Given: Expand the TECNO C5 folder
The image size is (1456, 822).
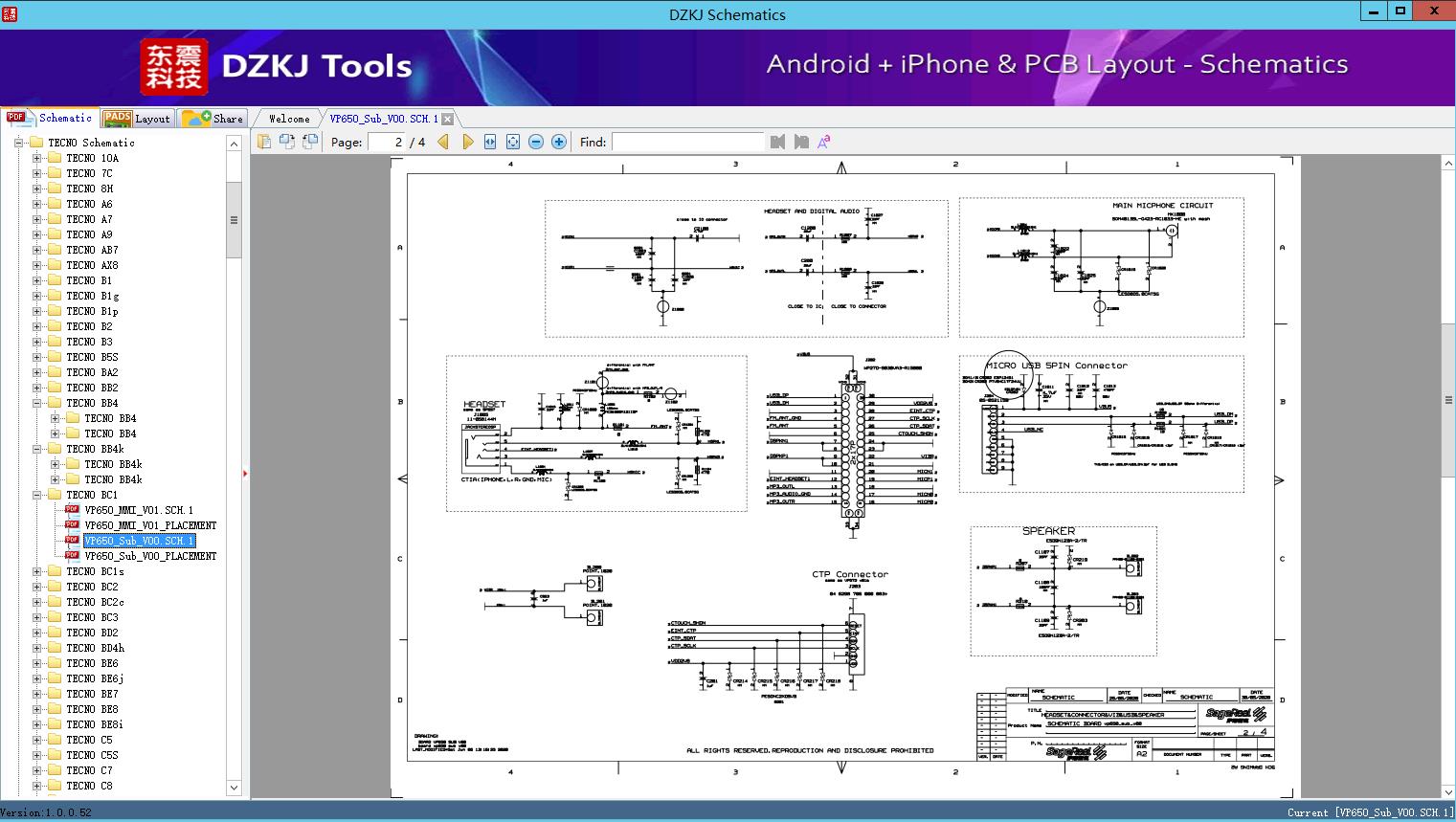Looking at the screenshot, I should [x=36, y=740].
